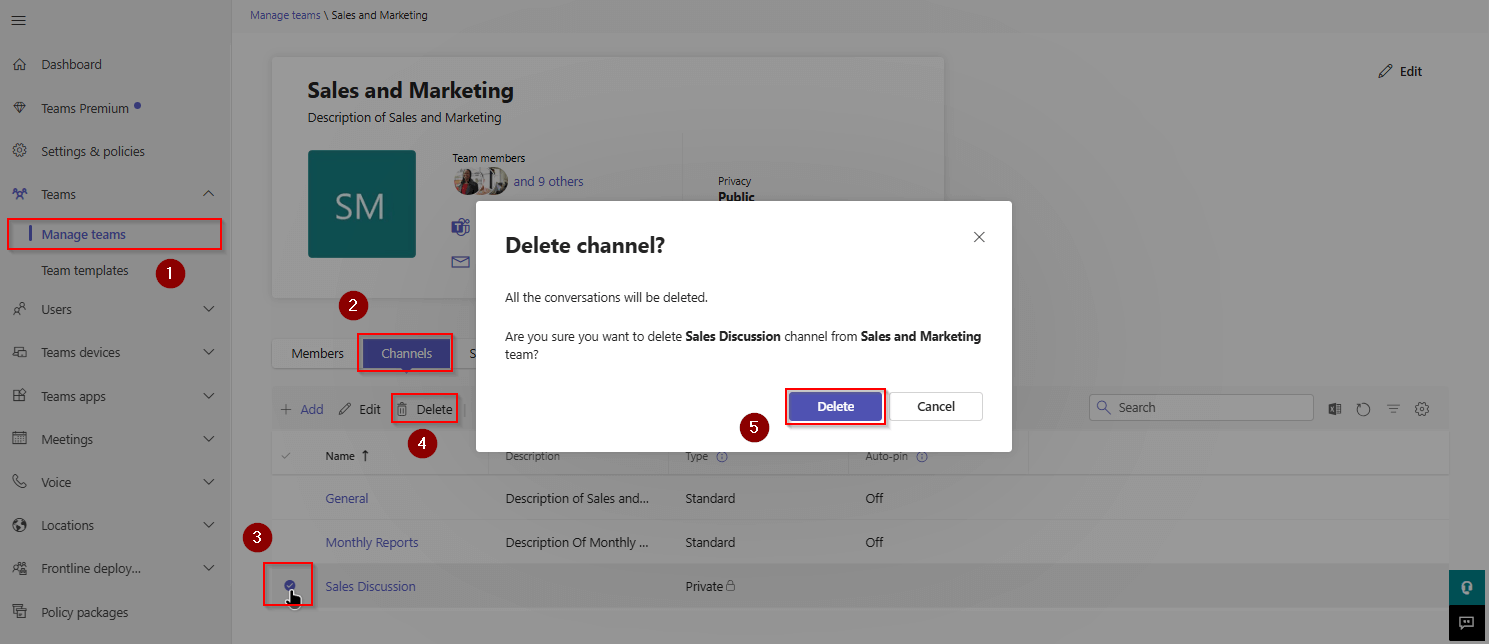Refresh the channels list
The width and height of the screenshot is (1489, 644).
(x=1363, y=408)
